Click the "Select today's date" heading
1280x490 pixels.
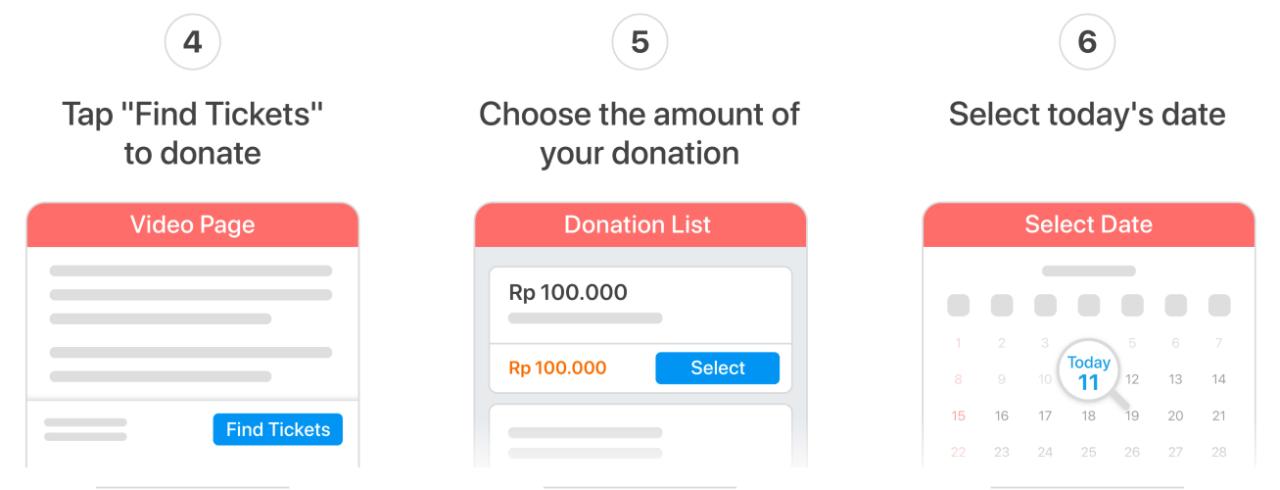[1087, 114]
